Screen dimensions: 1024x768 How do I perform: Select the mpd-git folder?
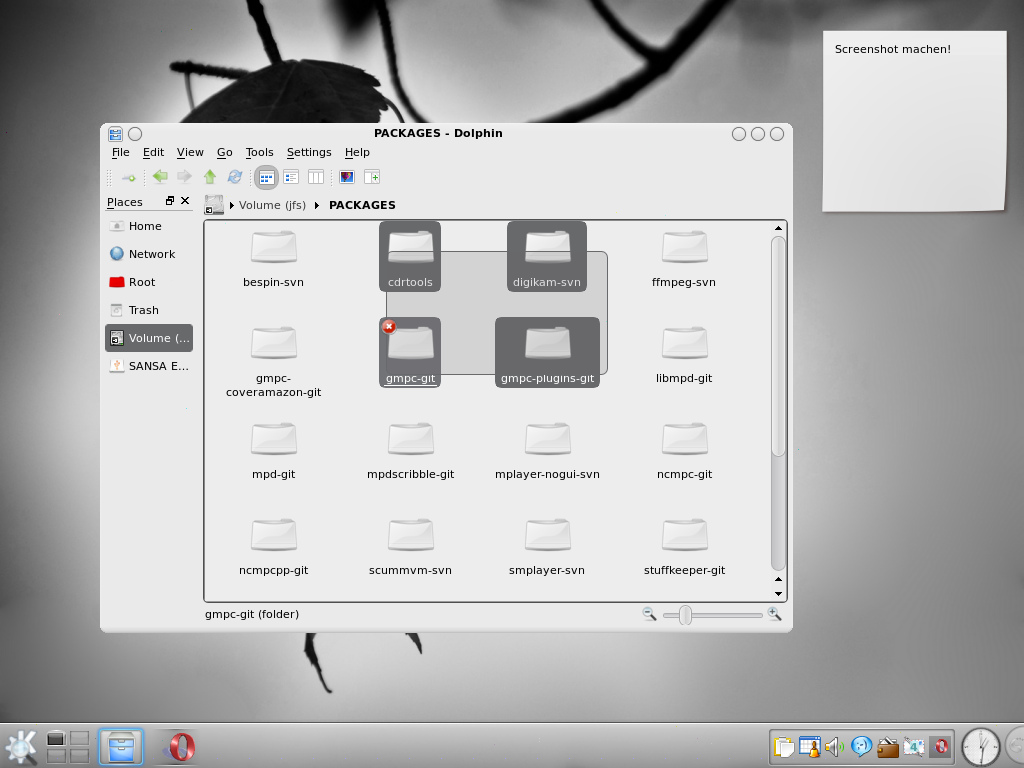(x=274, y=451)
